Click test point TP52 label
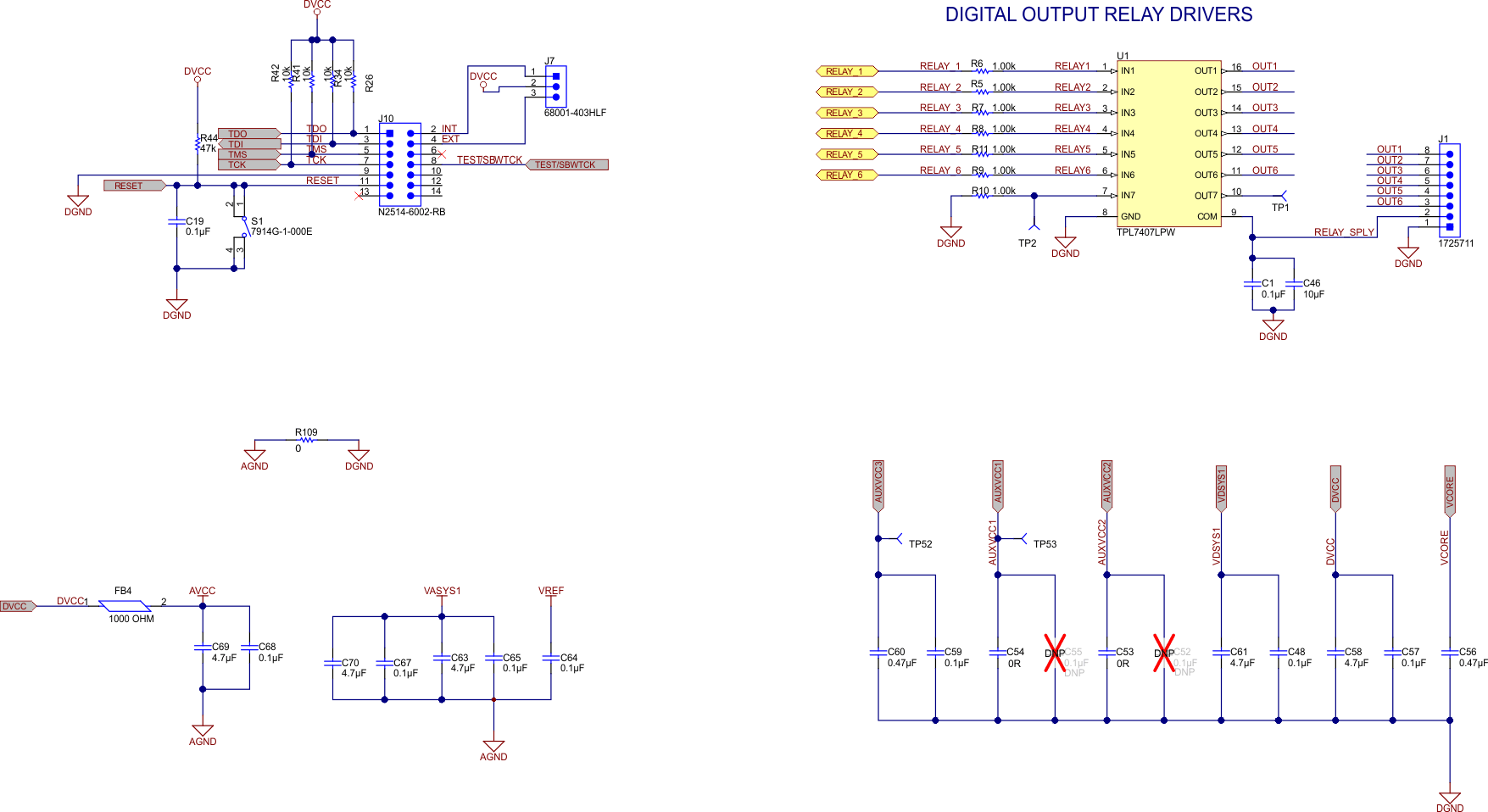 920,544
